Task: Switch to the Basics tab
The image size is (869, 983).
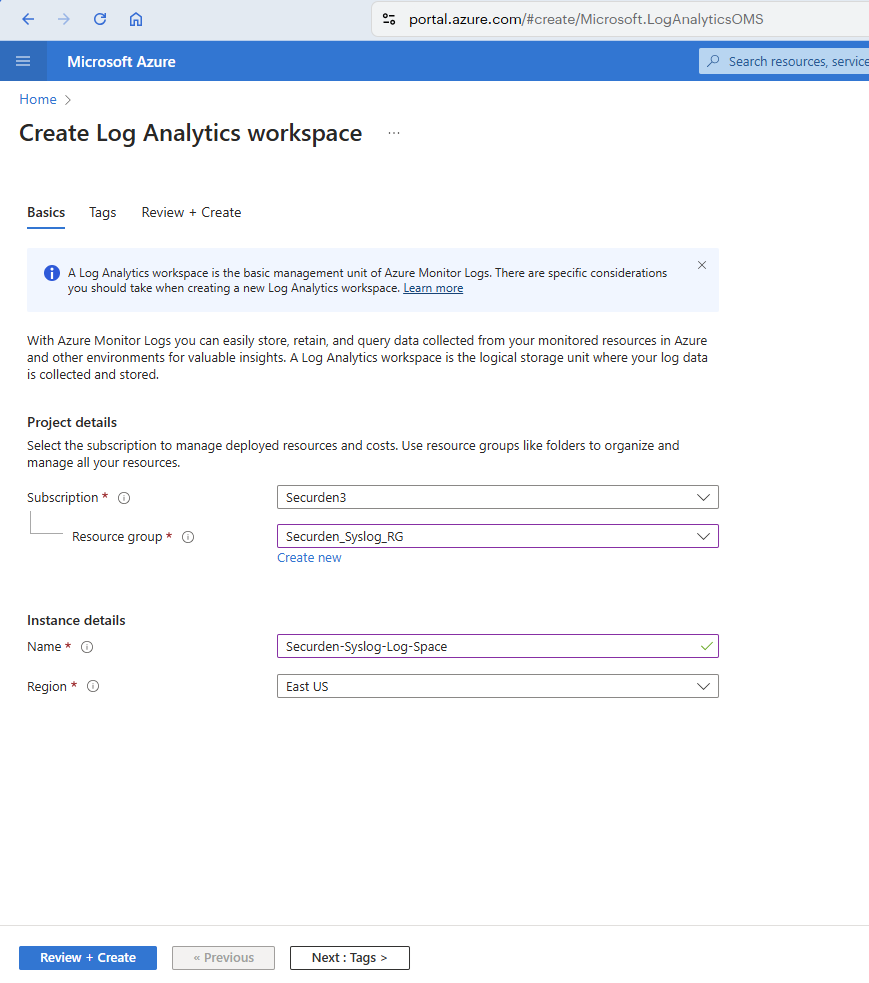Action: point(46,213)
